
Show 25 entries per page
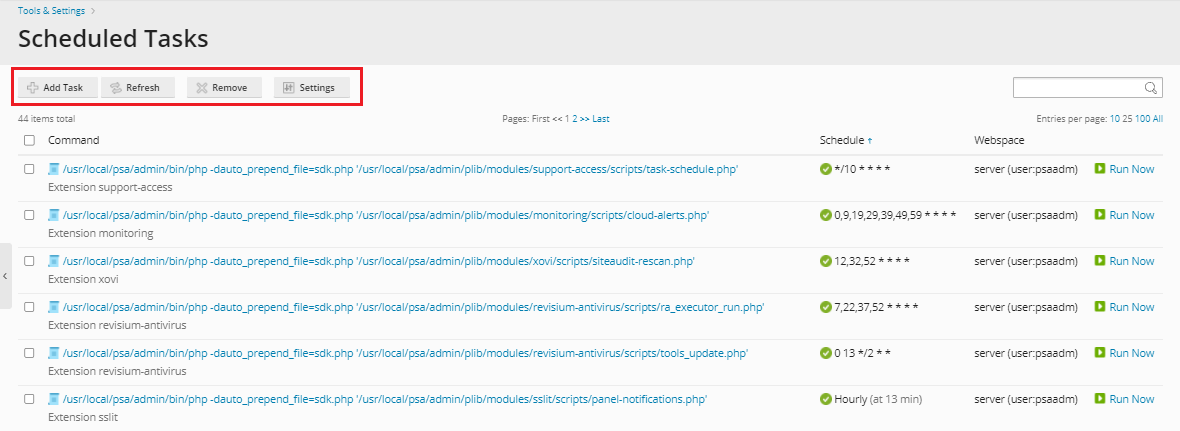click(1129, 119)
